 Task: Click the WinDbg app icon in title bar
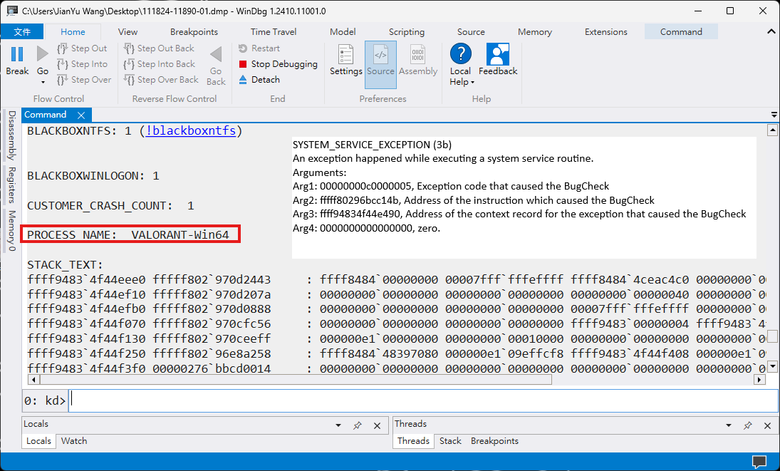(x=12, y=11)
